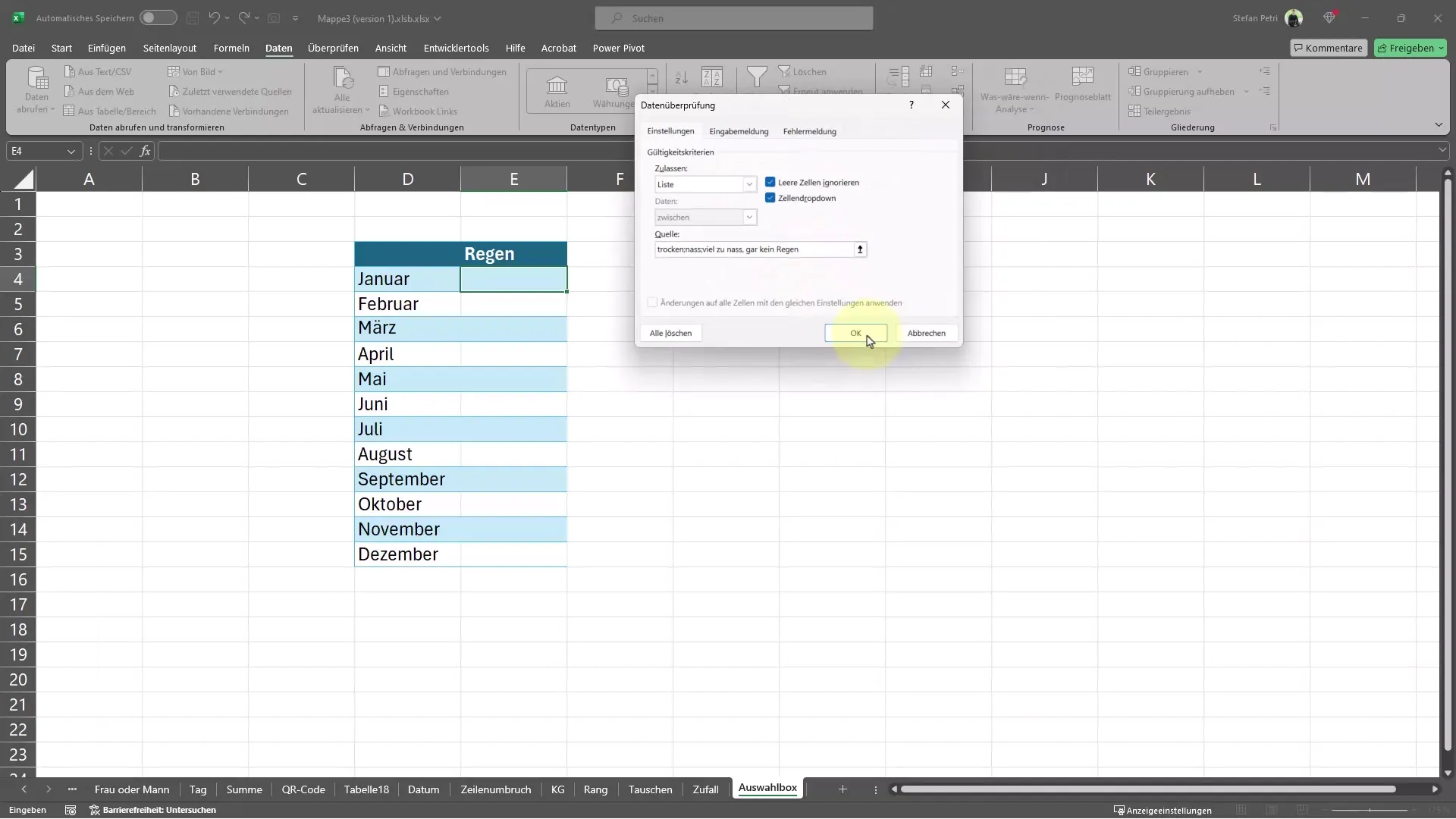
Task: Switch to Zufall sheet tab
Action: tap(705, 789)
